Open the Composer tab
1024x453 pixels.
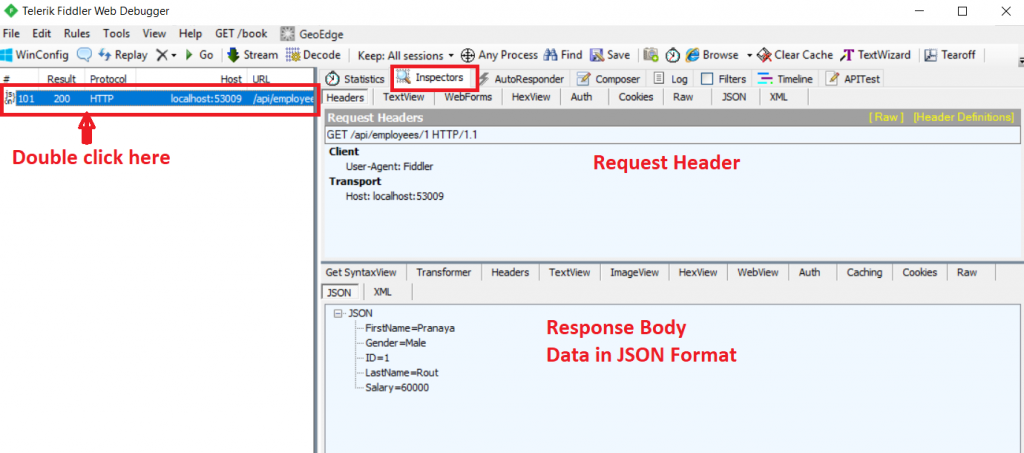click(x=609, y=79)
